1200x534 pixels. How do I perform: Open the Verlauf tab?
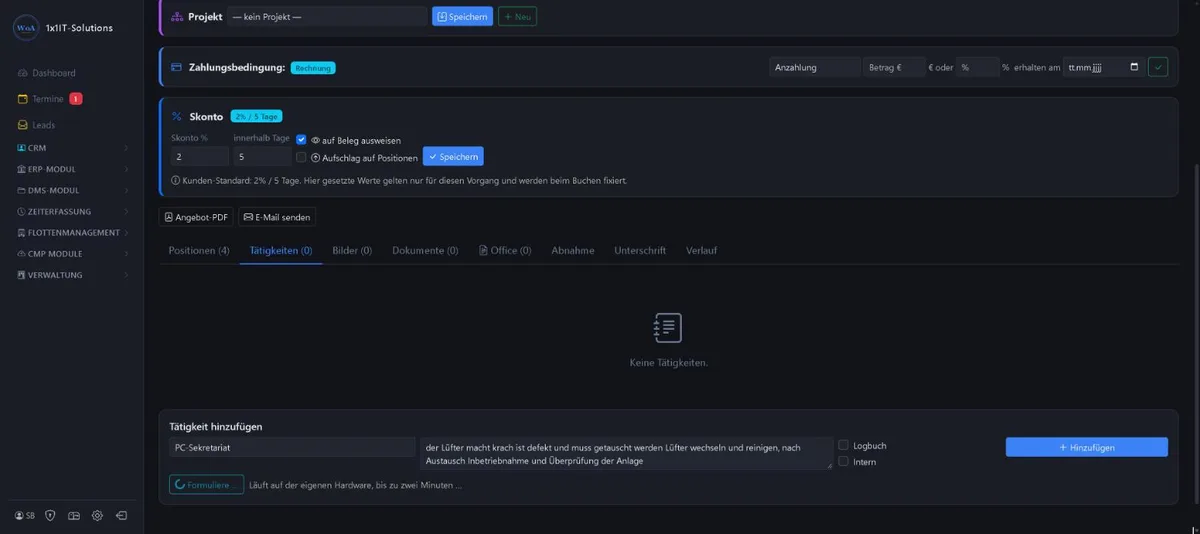click(701, 250)
